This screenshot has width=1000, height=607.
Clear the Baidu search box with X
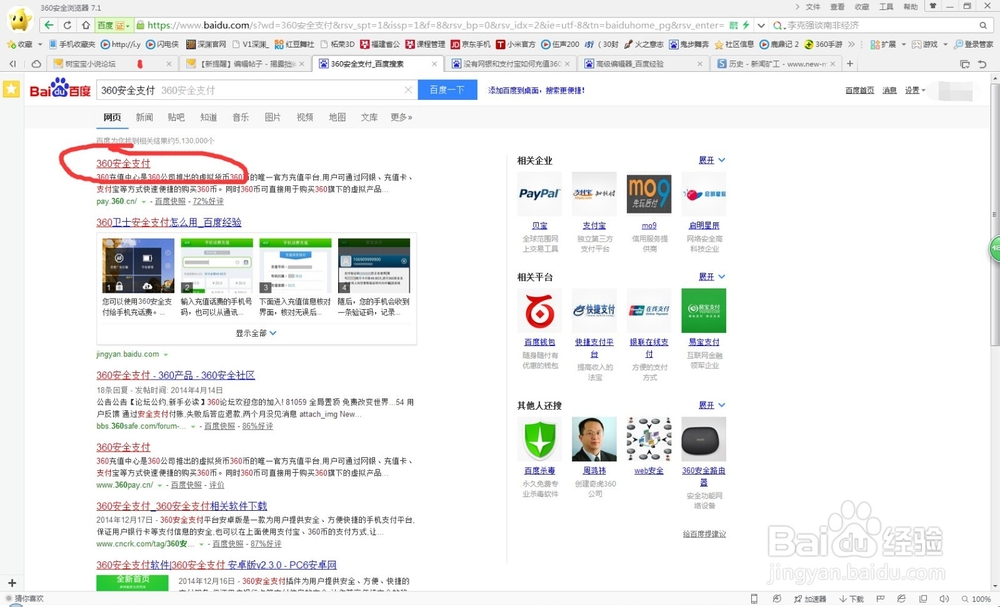click(408, 90)
